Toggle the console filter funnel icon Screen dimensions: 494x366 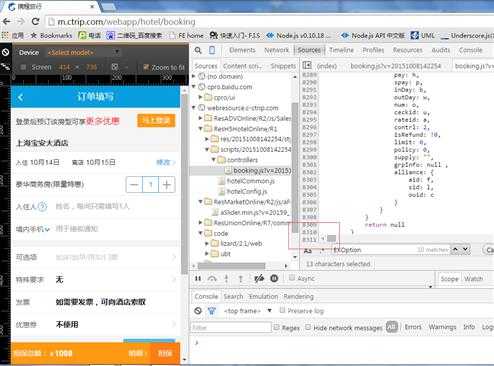pyautogui.click(x=212, y=311)
